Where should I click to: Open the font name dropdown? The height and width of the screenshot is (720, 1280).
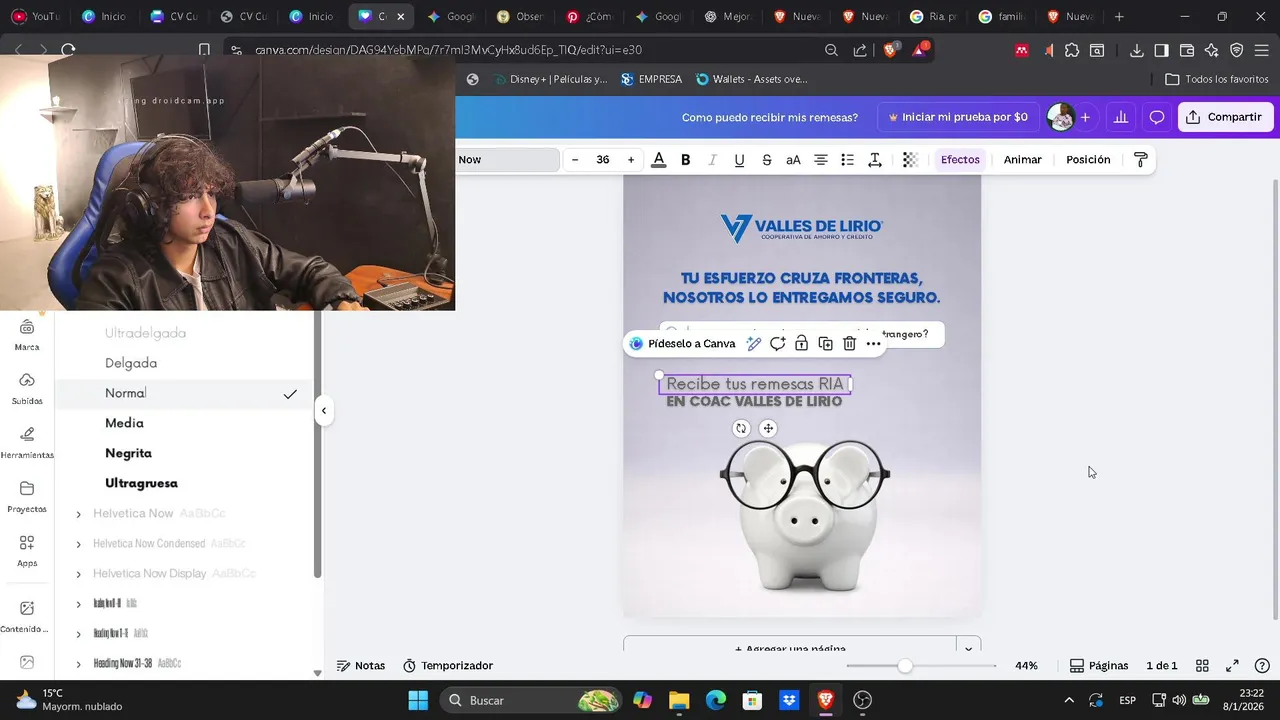[507, 160]
